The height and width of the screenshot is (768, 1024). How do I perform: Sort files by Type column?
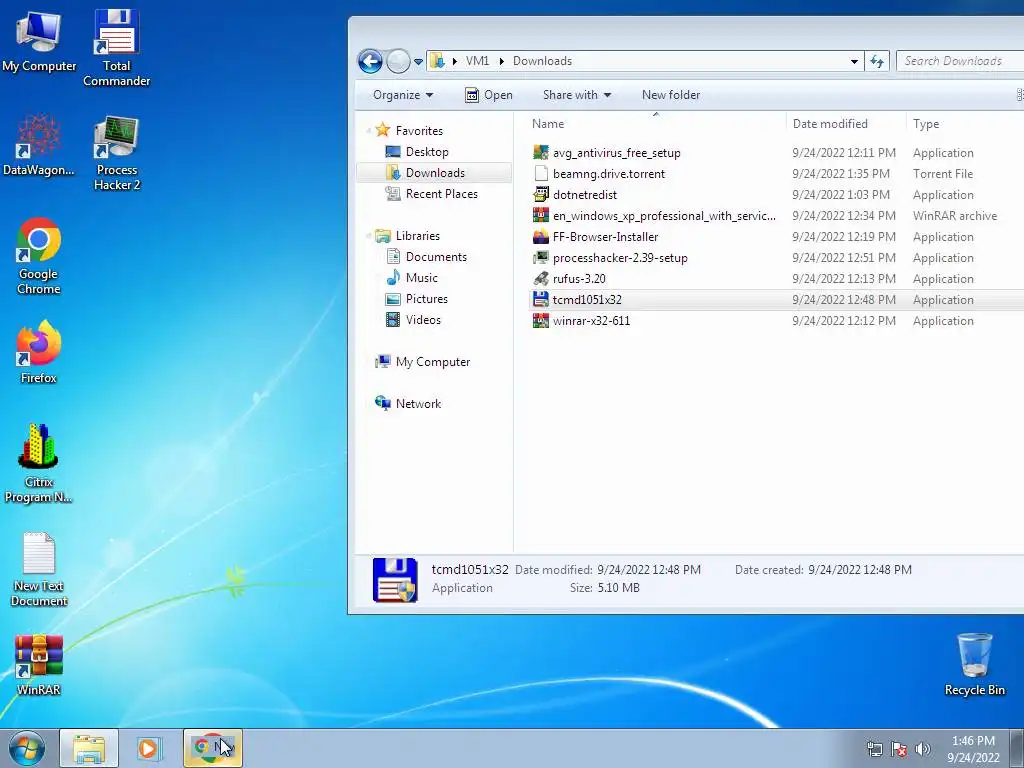tap(964, 123)
